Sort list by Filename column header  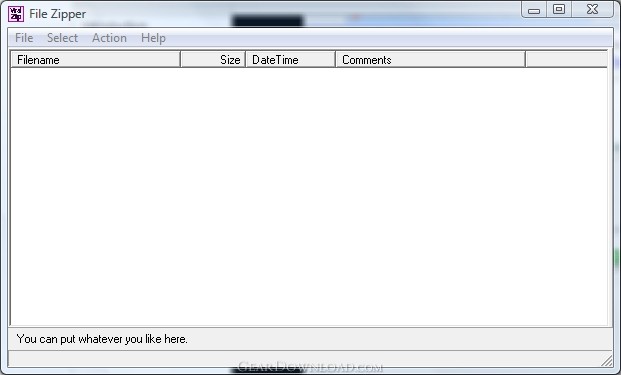click(95, 59)
